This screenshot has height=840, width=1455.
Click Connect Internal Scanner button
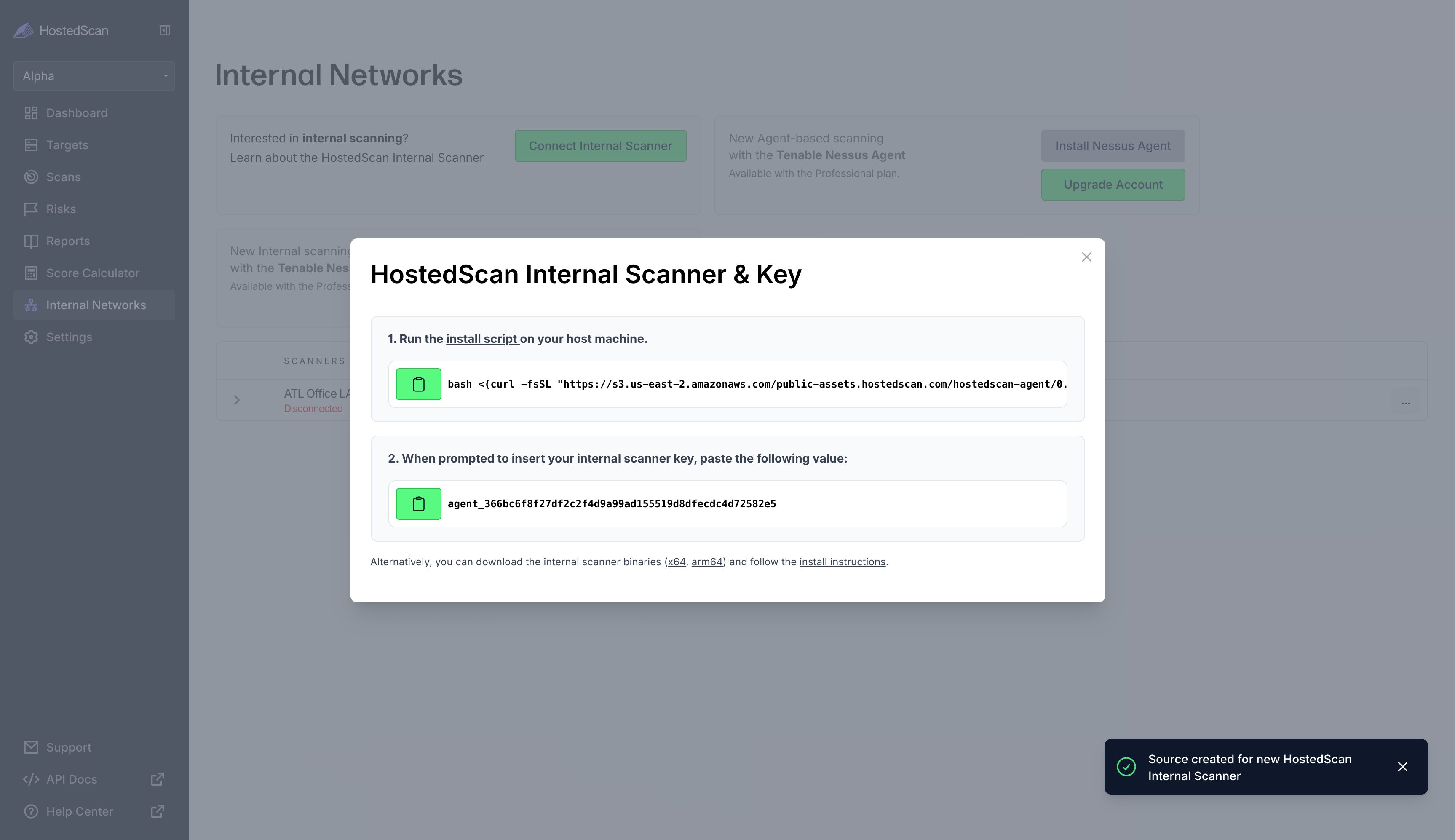point(600,146)
